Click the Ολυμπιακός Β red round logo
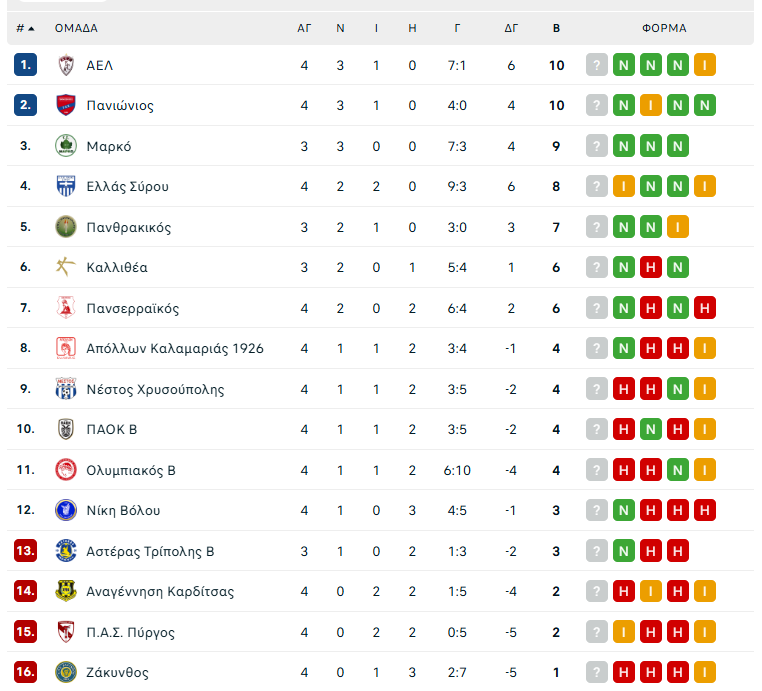 click(66, 470)
